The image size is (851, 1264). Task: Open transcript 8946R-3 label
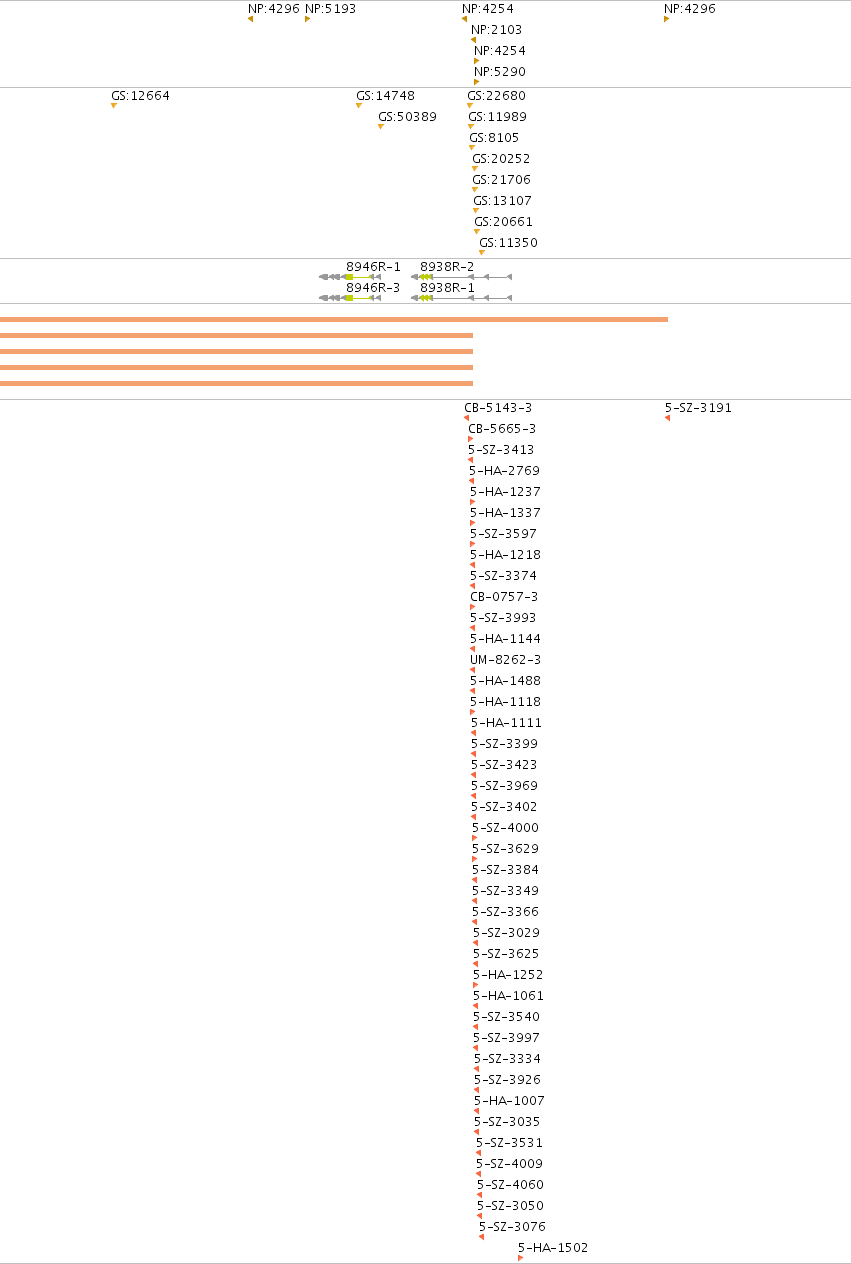click(x=373, y=288)
